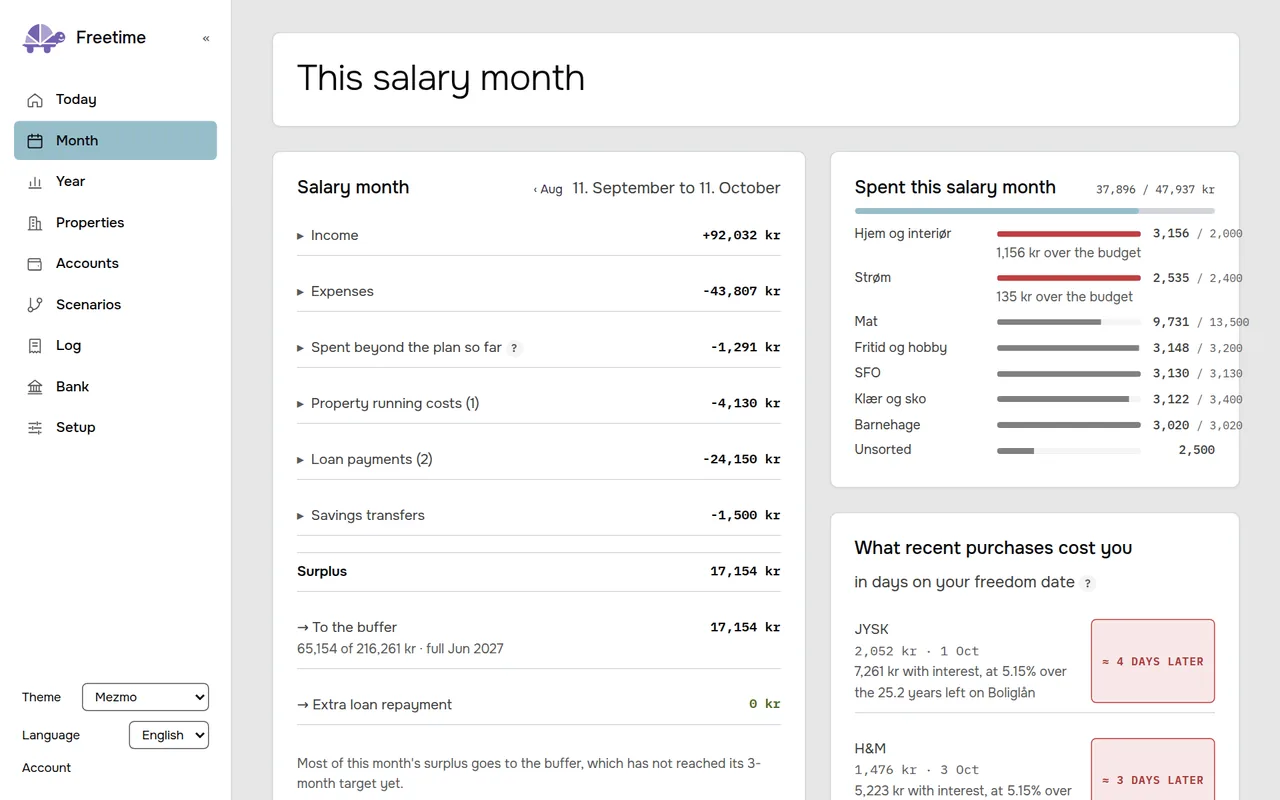Image resolution: width=1280 pixels, height=800 pixels.
Task: Open the Setup page
Action: point(115,428)
